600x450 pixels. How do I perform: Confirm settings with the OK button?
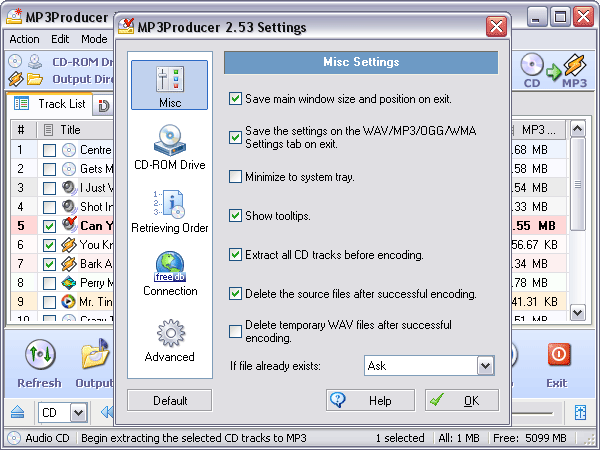(x=462, y=401)
